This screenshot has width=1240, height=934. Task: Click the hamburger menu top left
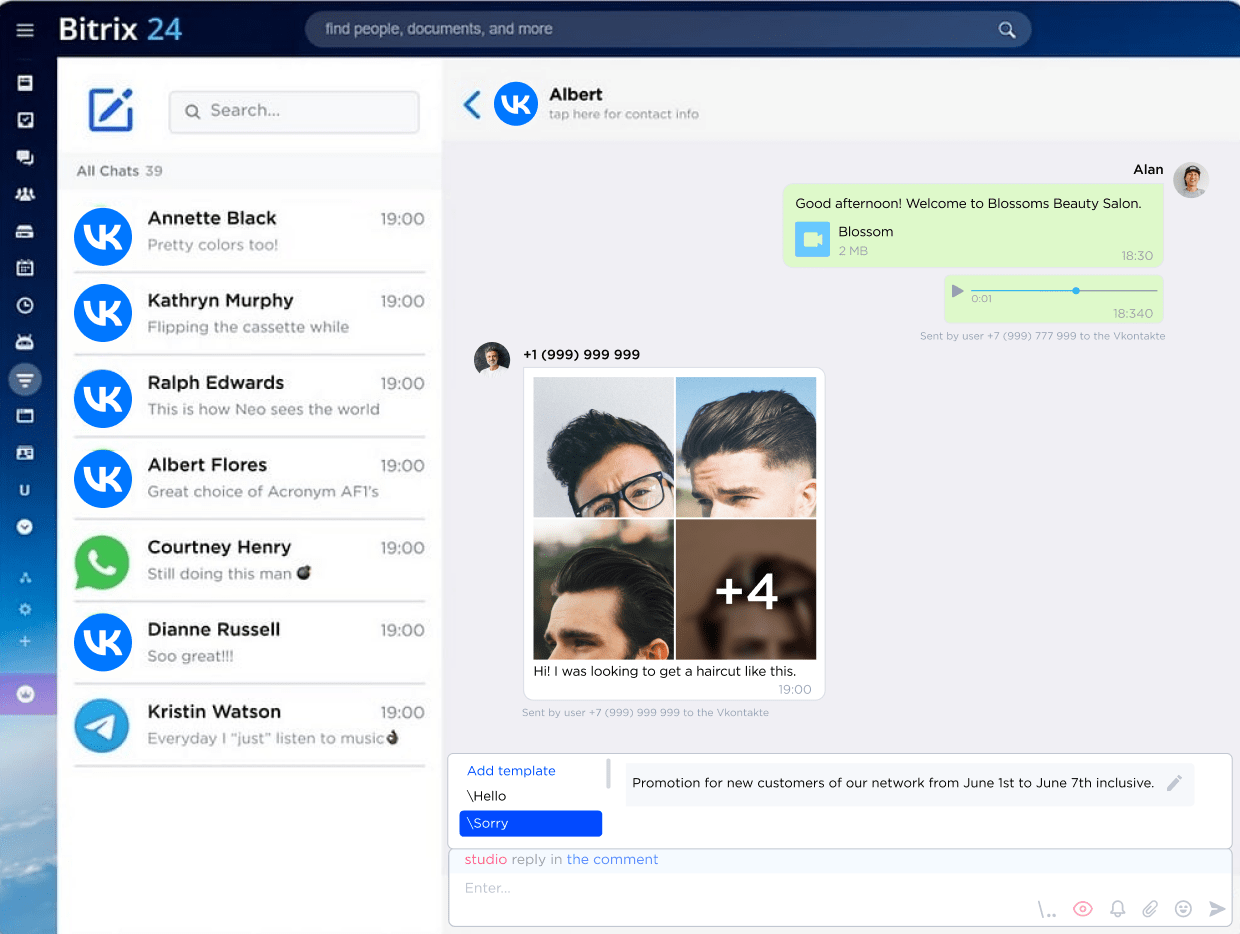click(25, 29)
